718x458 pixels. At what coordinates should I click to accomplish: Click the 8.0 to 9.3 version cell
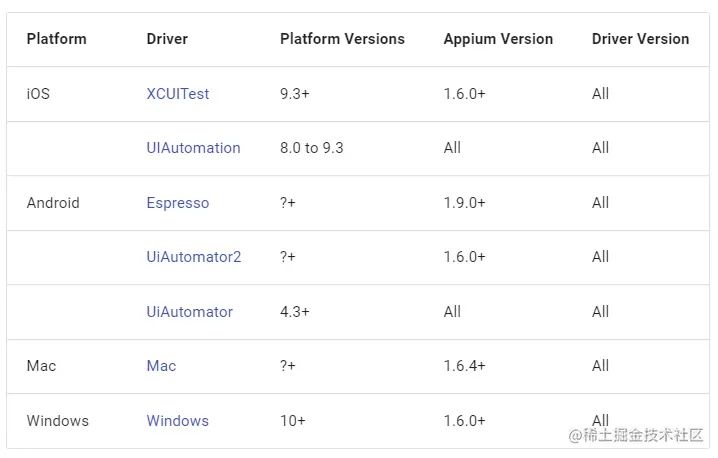(311, 148)
